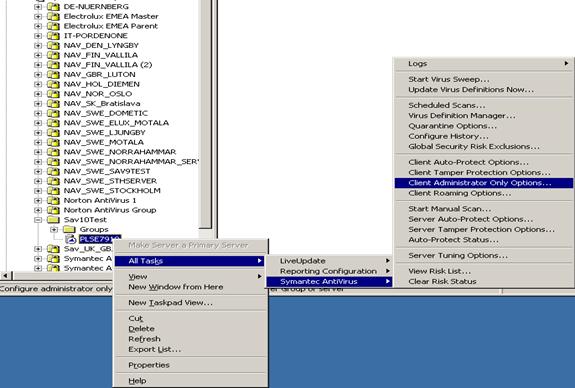Screen dimensions: 575x388
Task: Choose Configure History entry
Action: pos(484,136)
